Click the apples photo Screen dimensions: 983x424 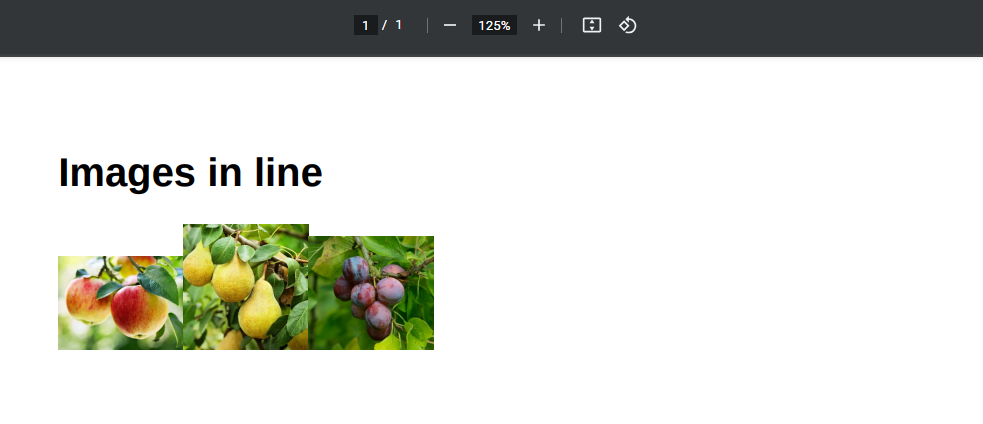coord(120,303)
